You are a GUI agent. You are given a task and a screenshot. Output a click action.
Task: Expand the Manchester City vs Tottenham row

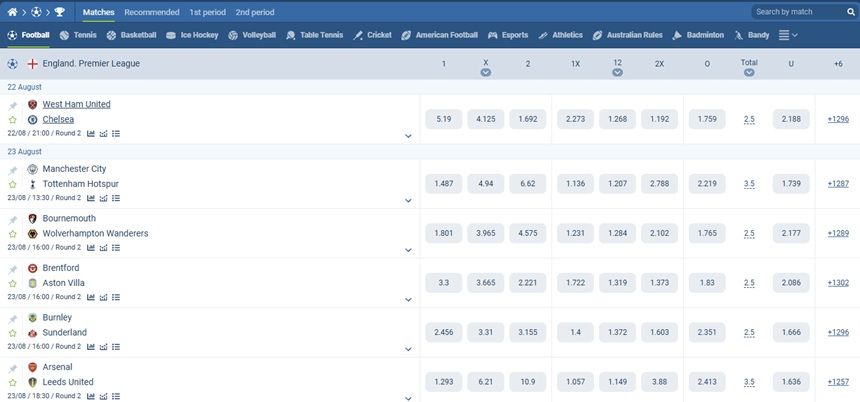408,201
